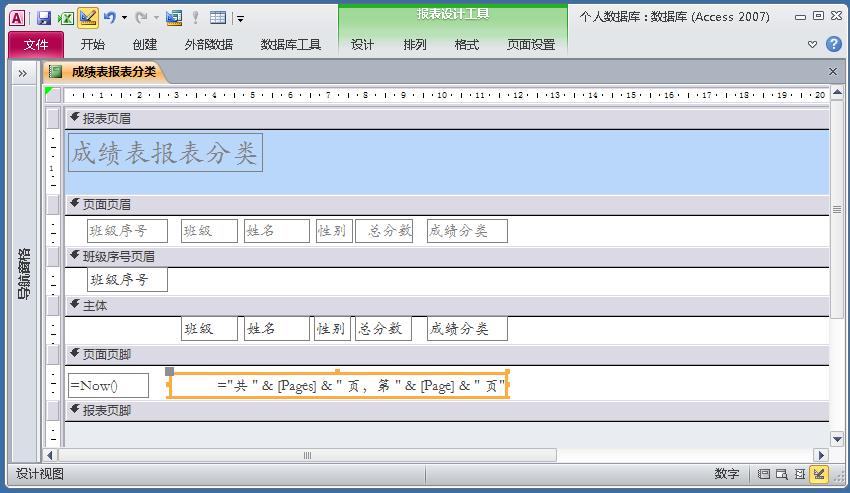Toggle the Design View icon in quick access toolbar
The image size is (850, 493).
click(x=87, y=18)
